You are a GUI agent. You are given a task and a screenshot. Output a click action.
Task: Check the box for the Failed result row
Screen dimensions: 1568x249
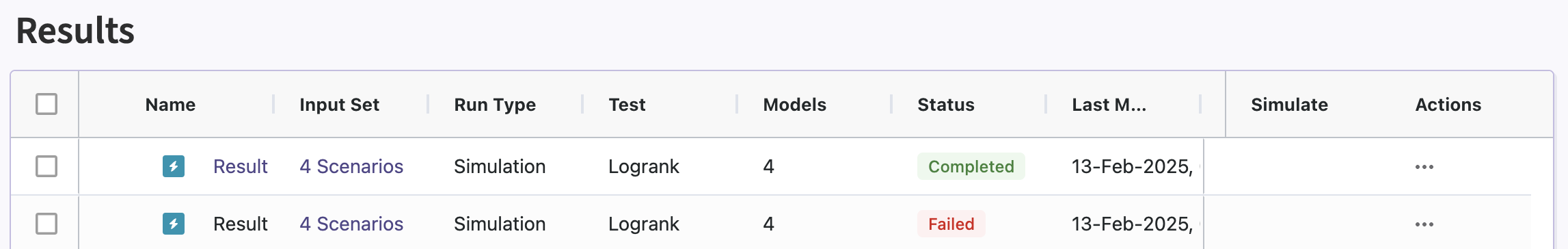click(46, 224)
